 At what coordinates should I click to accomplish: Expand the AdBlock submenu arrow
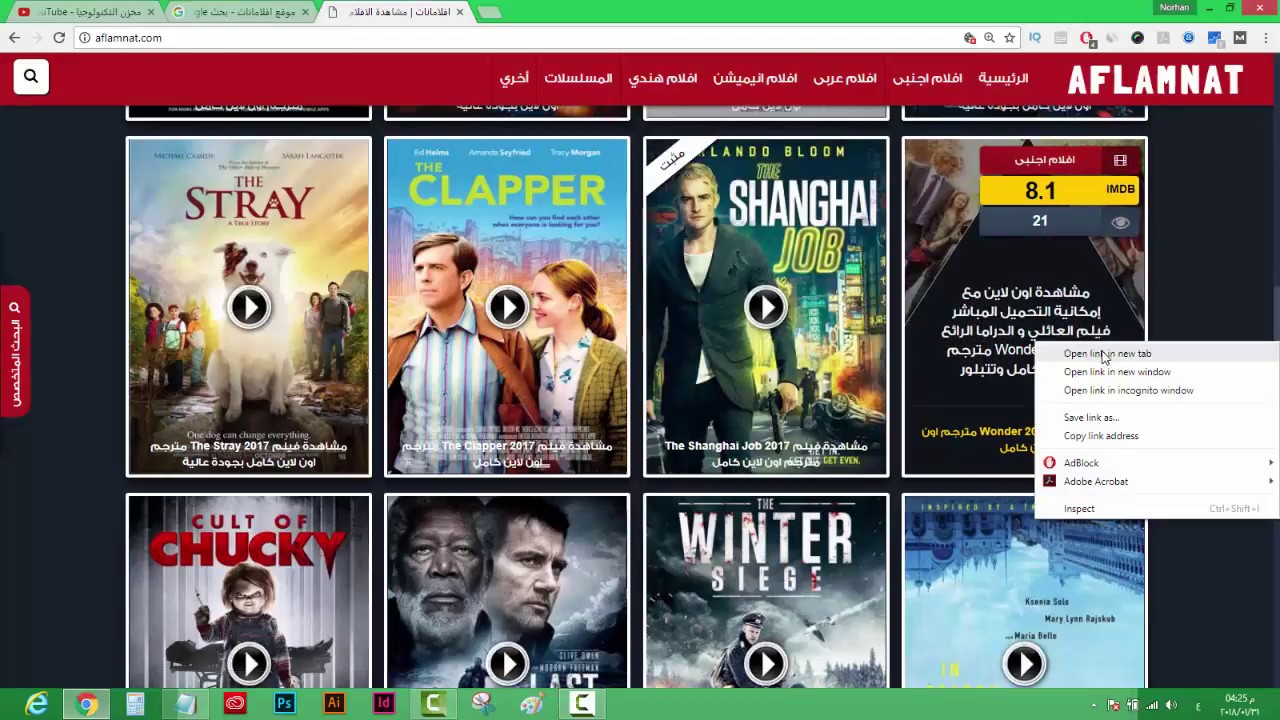pos(1271,463)
